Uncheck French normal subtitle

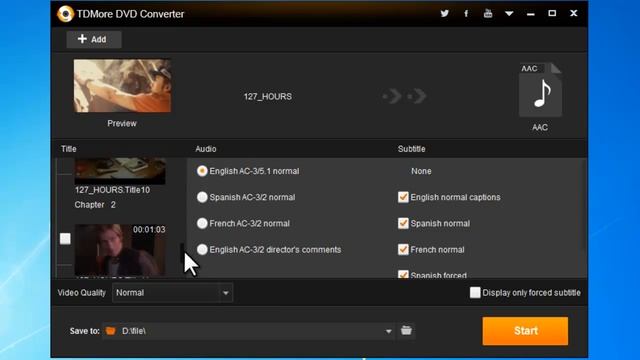coord(403,249)
